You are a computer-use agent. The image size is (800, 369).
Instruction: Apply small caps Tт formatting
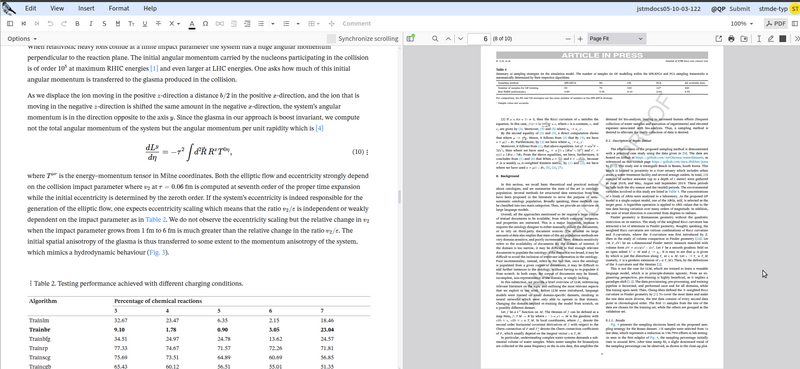pos(131,23)
